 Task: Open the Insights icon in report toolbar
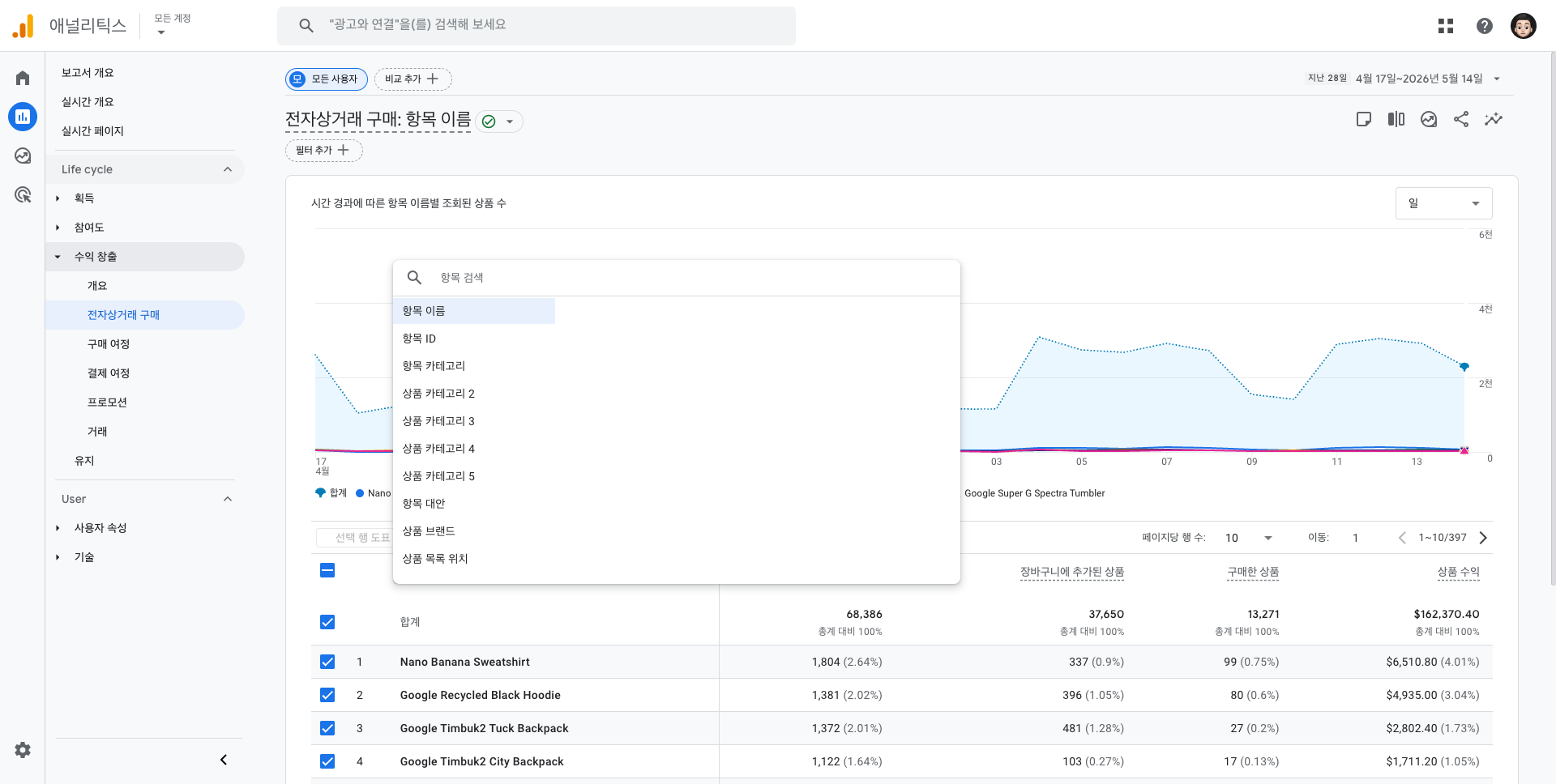1429,119
